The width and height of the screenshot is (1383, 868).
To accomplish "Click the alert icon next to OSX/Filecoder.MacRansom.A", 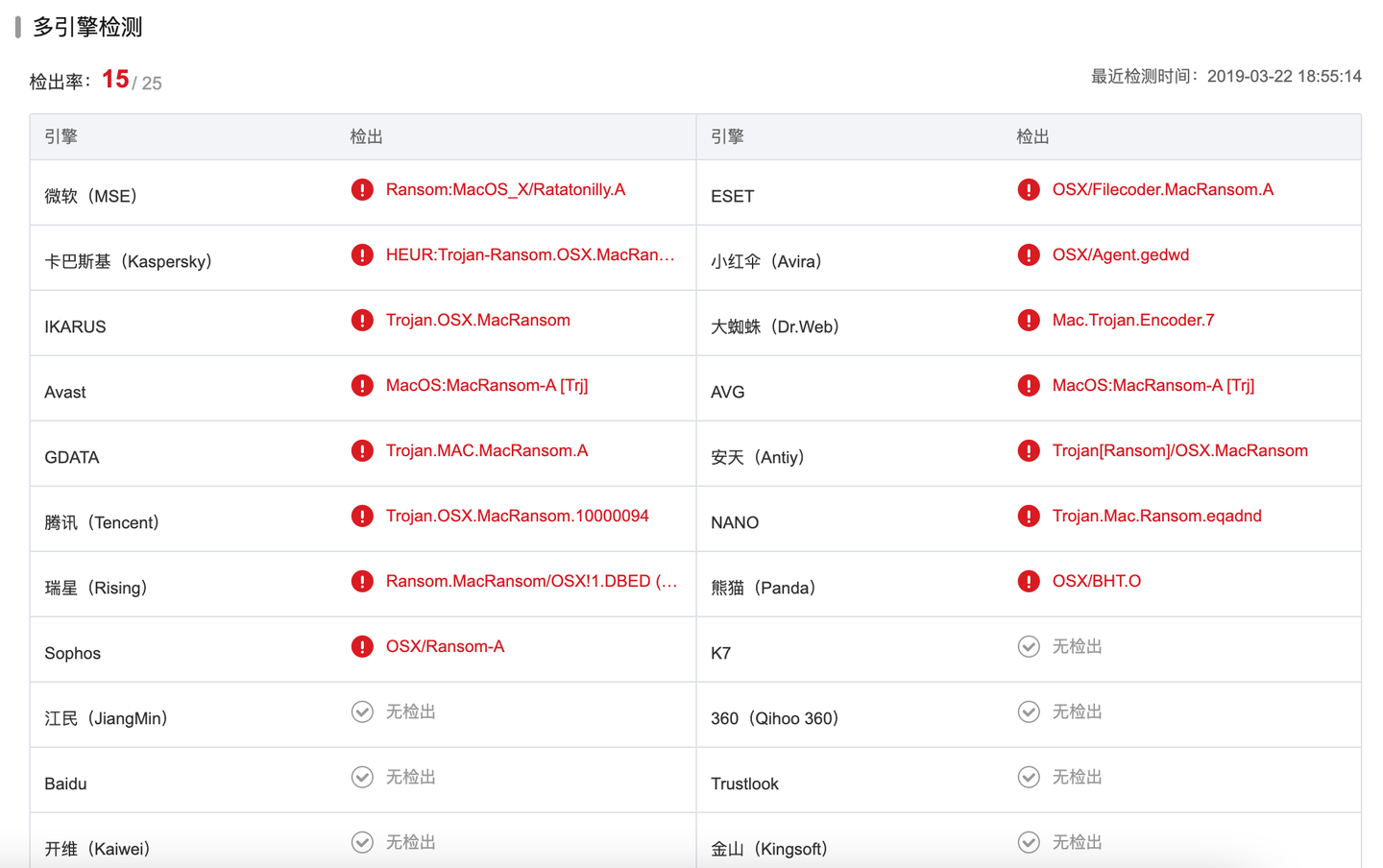I will click(x=1029, y=189).
